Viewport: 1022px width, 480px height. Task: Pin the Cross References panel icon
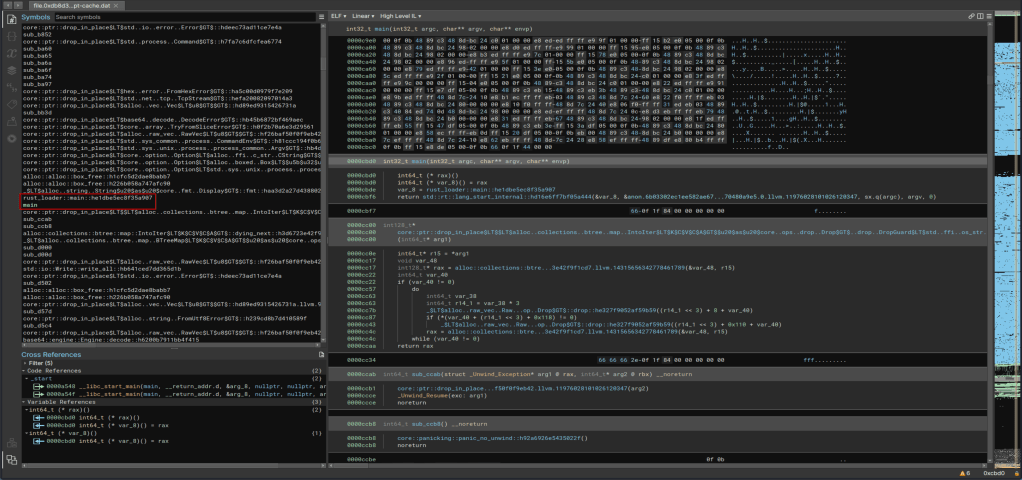[x=321, y=354]
